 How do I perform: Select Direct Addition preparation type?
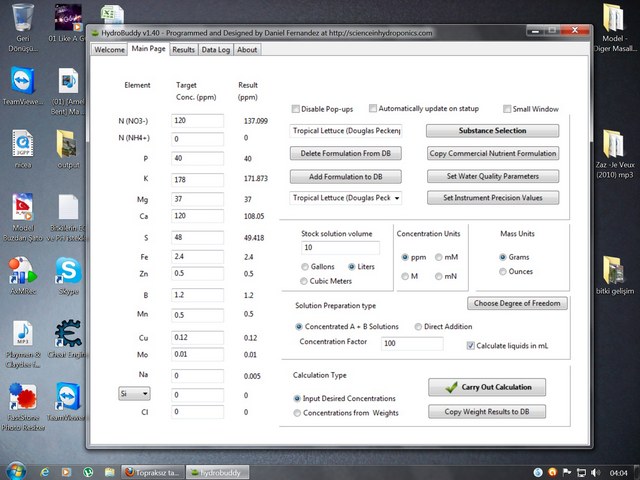418,327
